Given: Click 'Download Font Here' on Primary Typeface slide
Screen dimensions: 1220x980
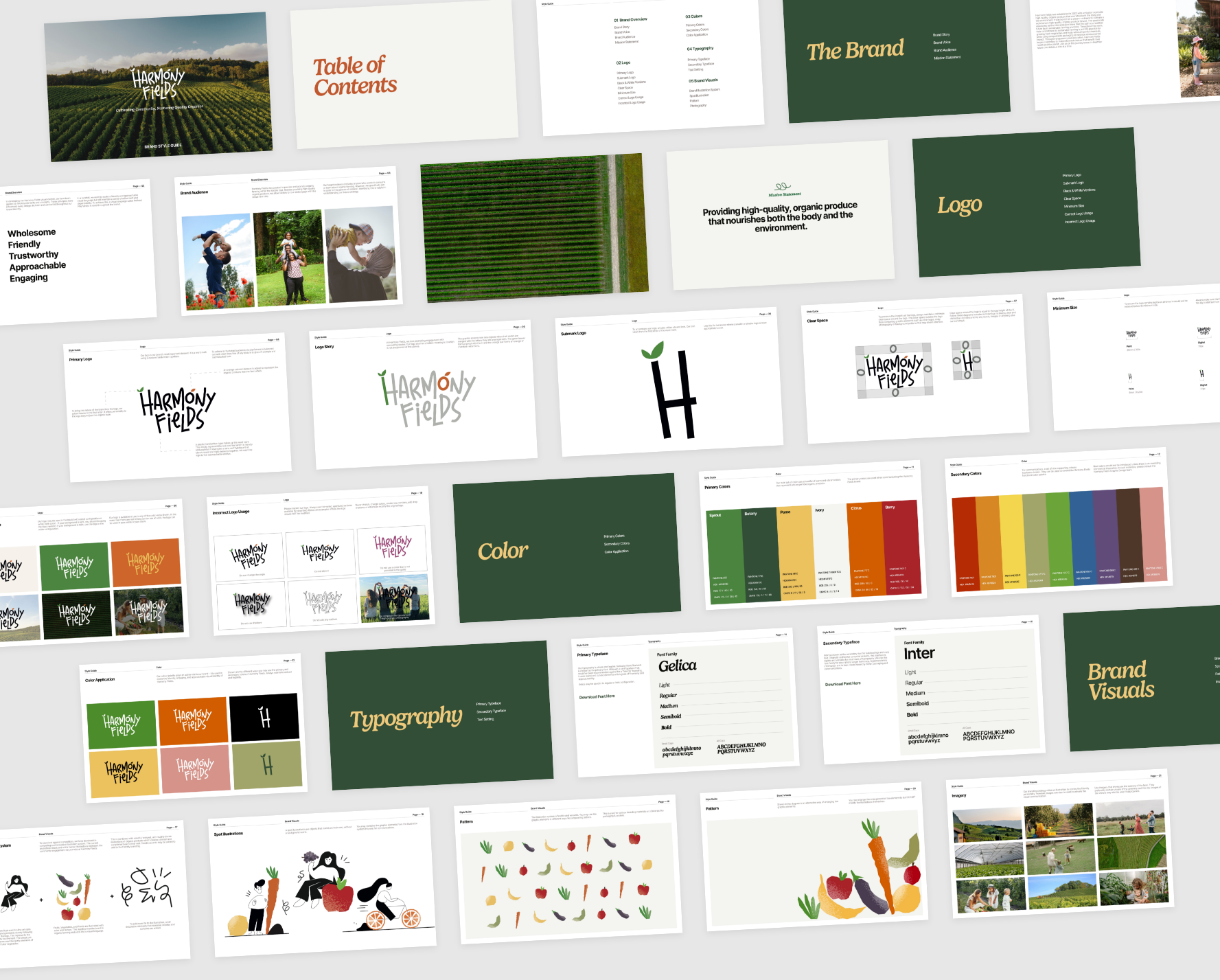Looking at the screenshot, I should pyautogui.click(x=597, y=696).
